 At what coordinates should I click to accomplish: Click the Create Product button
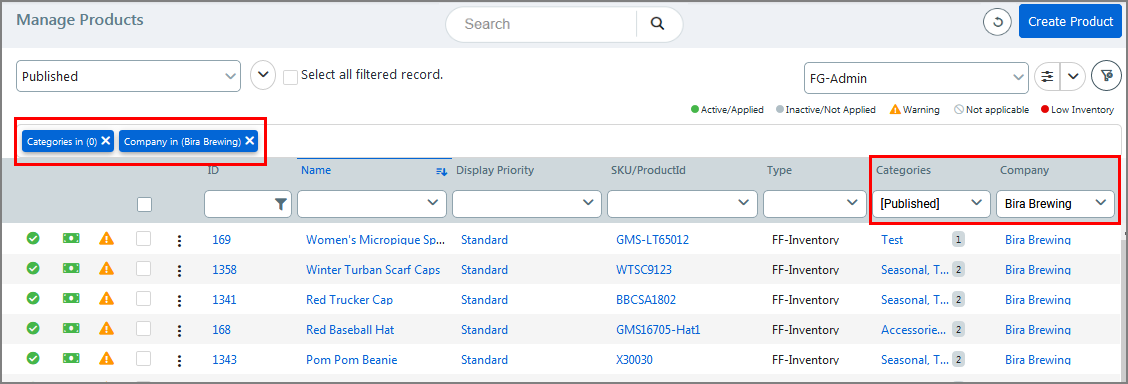pos(1070,22)
